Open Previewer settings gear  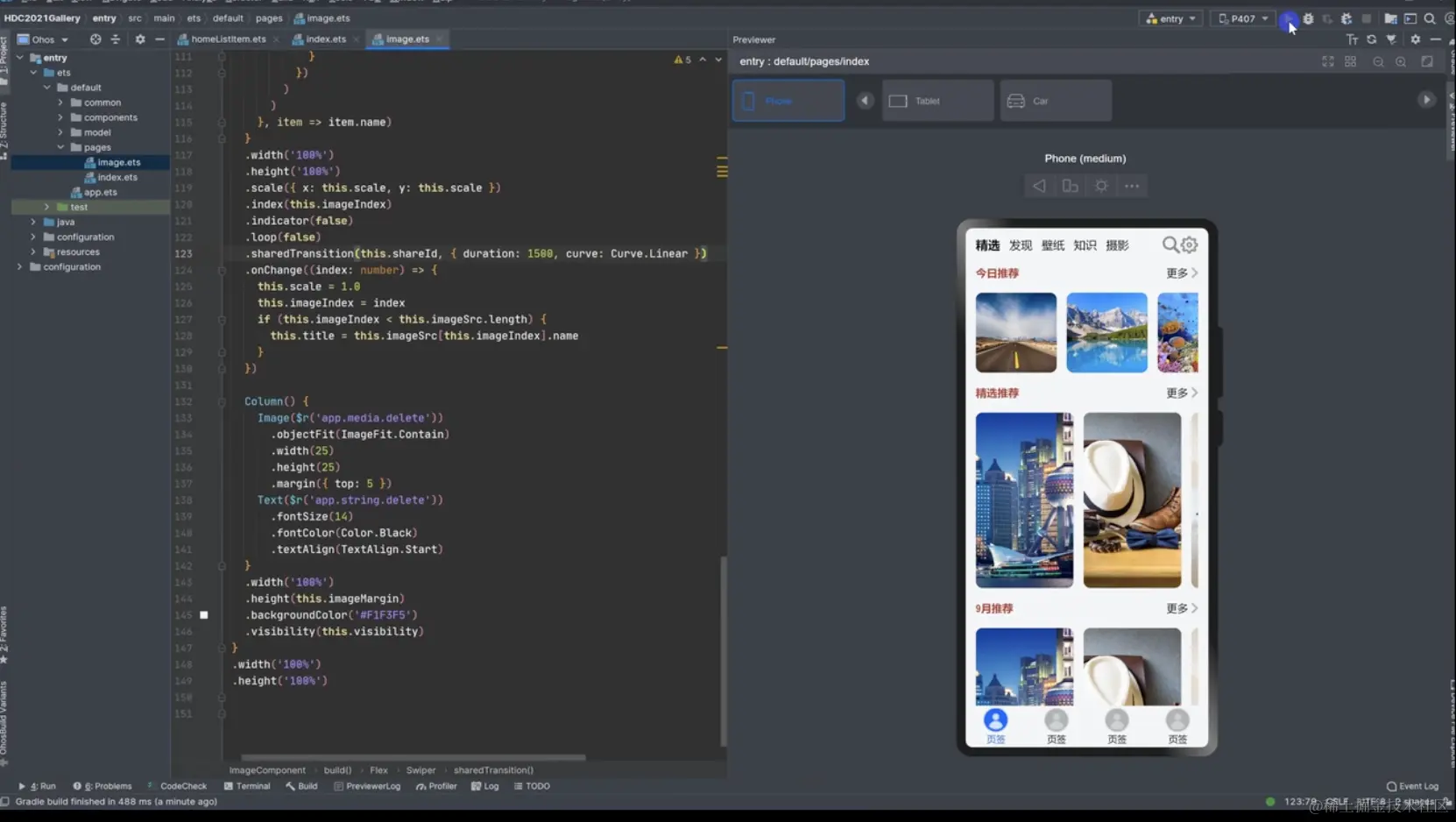(1416, 39)
